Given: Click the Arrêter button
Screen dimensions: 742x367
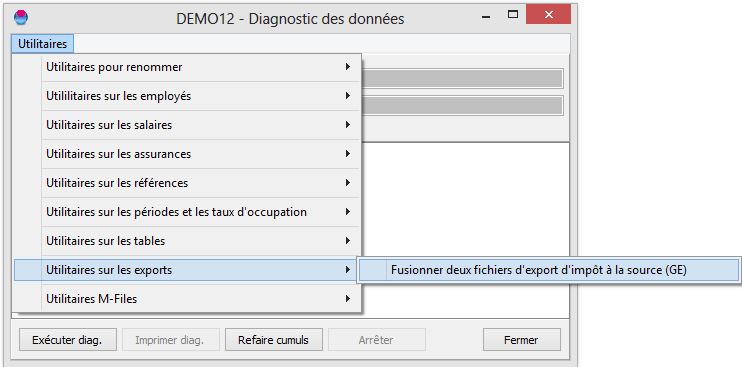Looking at the screenshot, I should click(x=377, y=340).
